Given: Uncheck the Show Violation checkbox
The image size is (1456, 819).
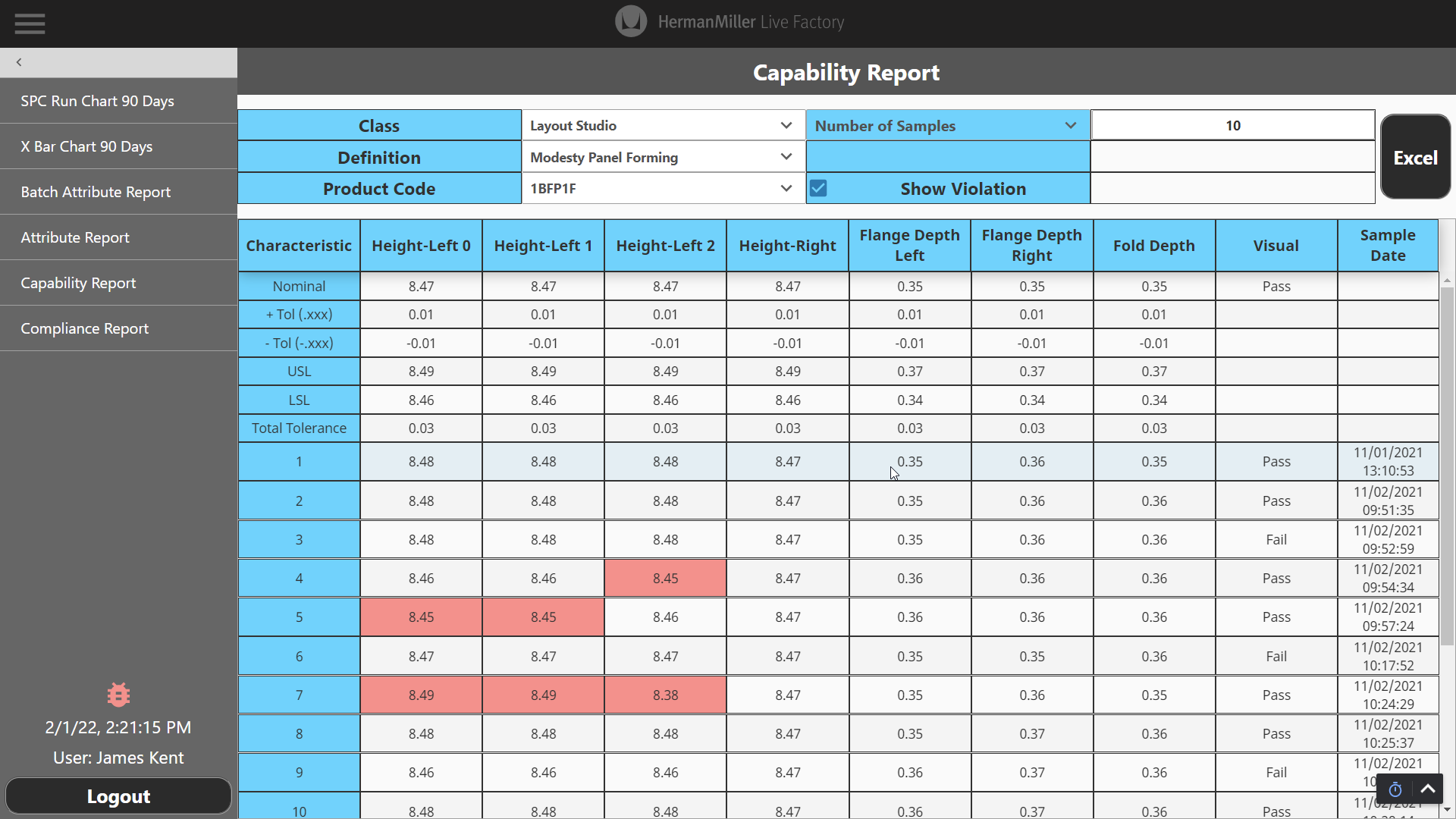Looking at the screenshot, I should click(x=818, y=189).
